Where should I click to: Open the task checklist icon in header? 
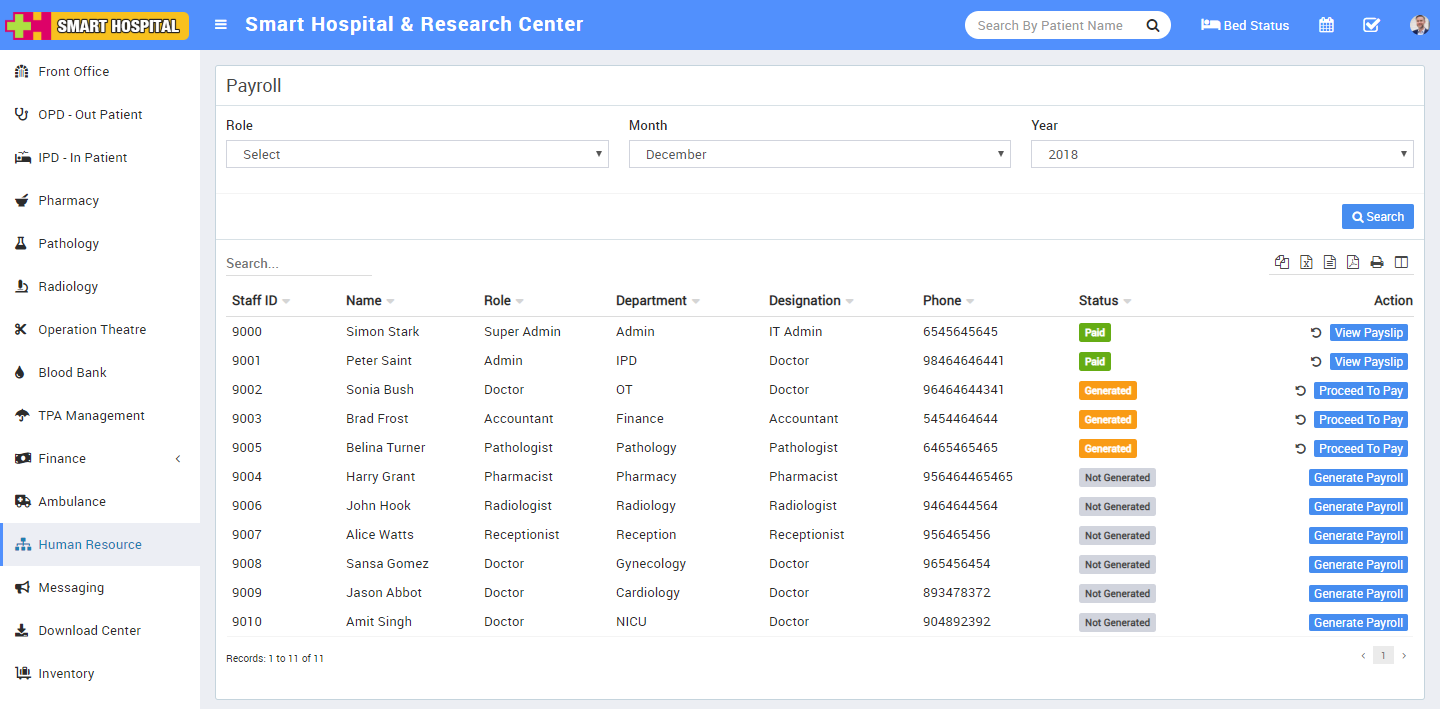point(1371,25)
